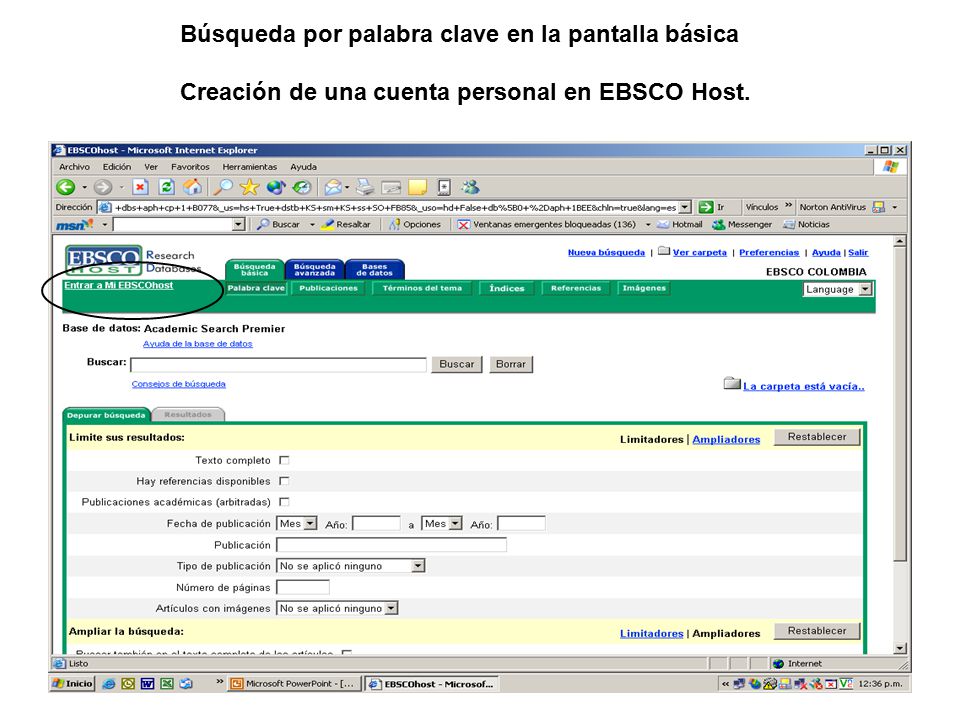Click blocked pop-ups Ventanas emergentes icon
960x720 pixels.
pos(463,225)
